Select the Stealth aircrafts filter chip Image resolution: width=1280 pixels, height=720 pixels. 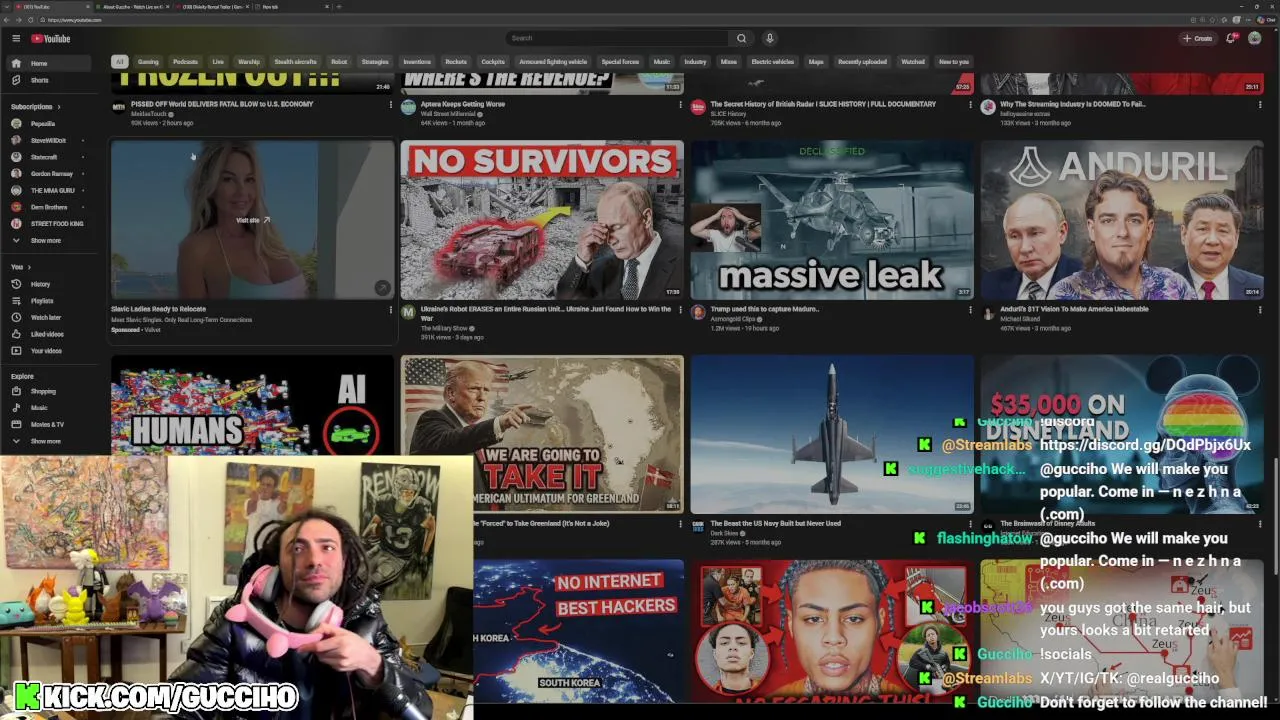point(296,62)
